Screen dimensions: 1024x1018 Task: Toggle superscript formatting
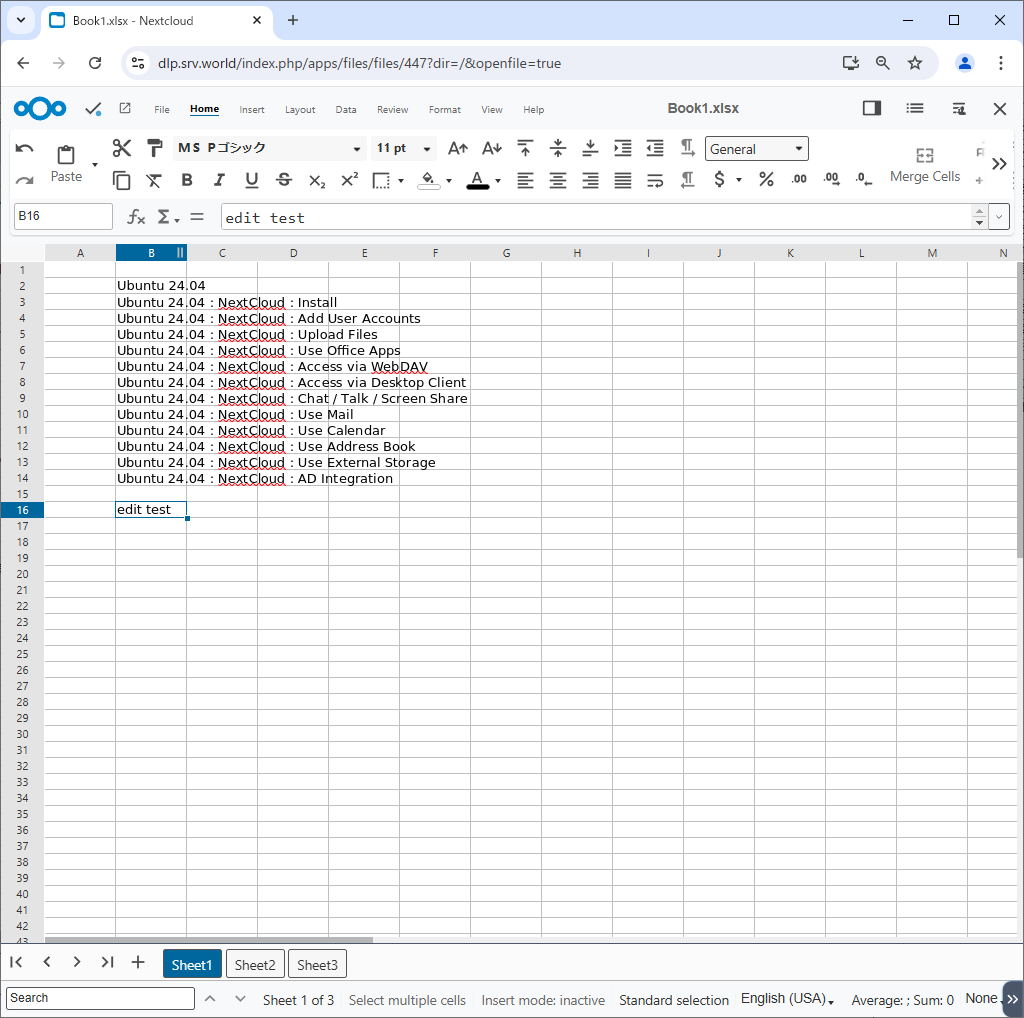349,180
